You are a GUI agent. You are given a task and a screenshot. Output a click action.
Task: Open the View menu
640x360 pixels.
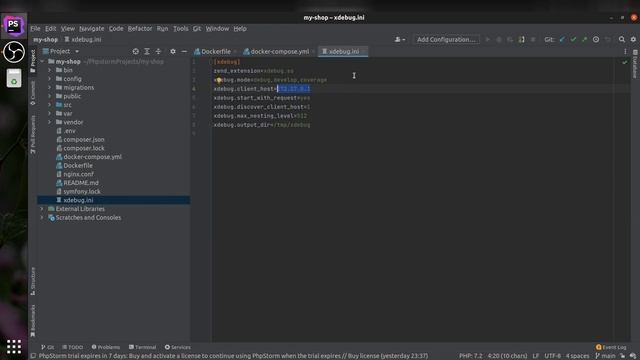[68, 29]
